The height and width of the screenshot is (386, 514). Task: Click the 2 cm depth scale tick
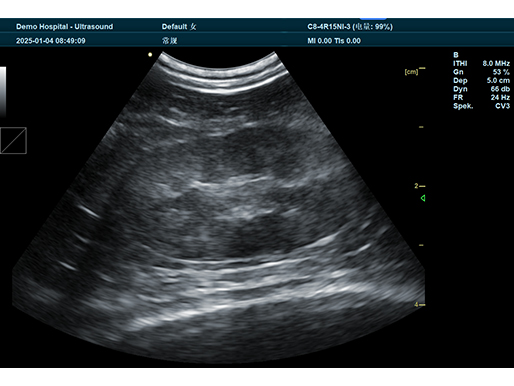pos(420,186)
